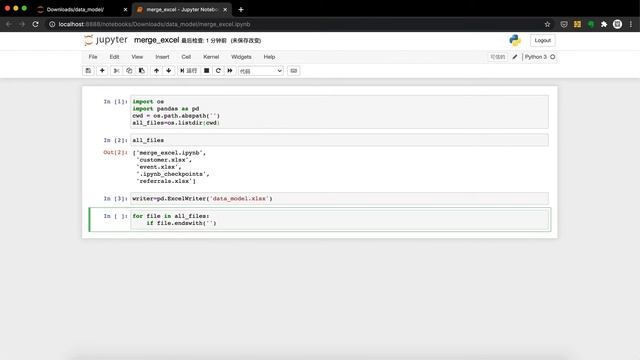Click the green extension icon in toolbar
The image size is (640, 360).
pos(591,24)
